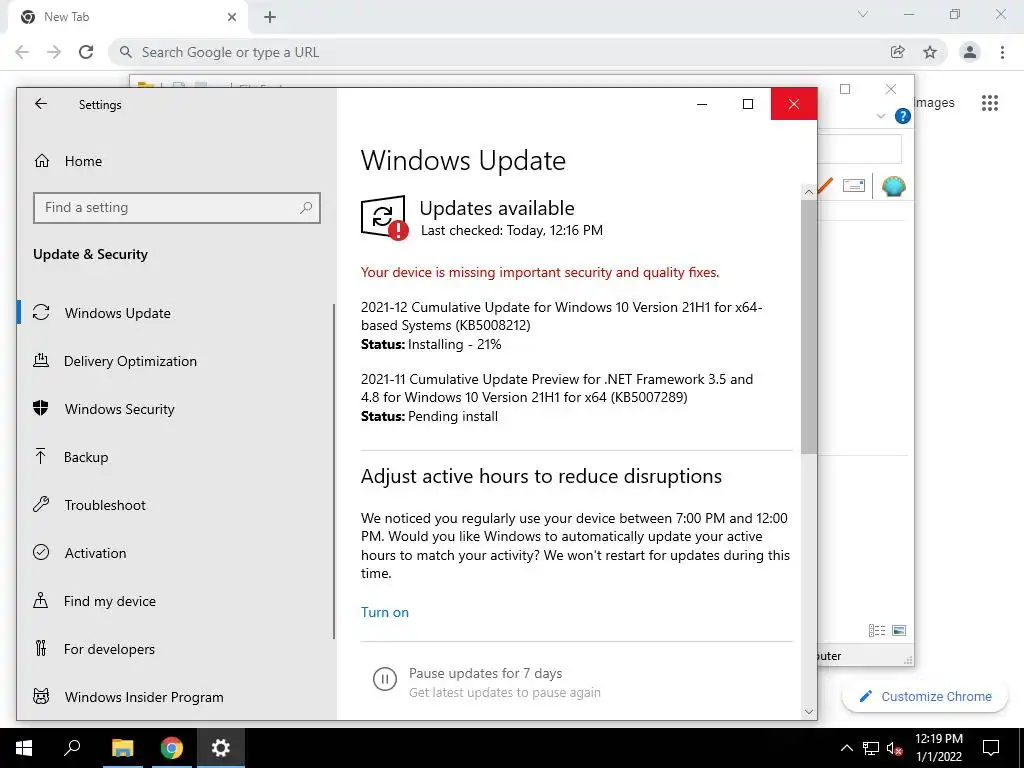
Task: Click the KB5008212 update title text
Action: pos(562,316)
